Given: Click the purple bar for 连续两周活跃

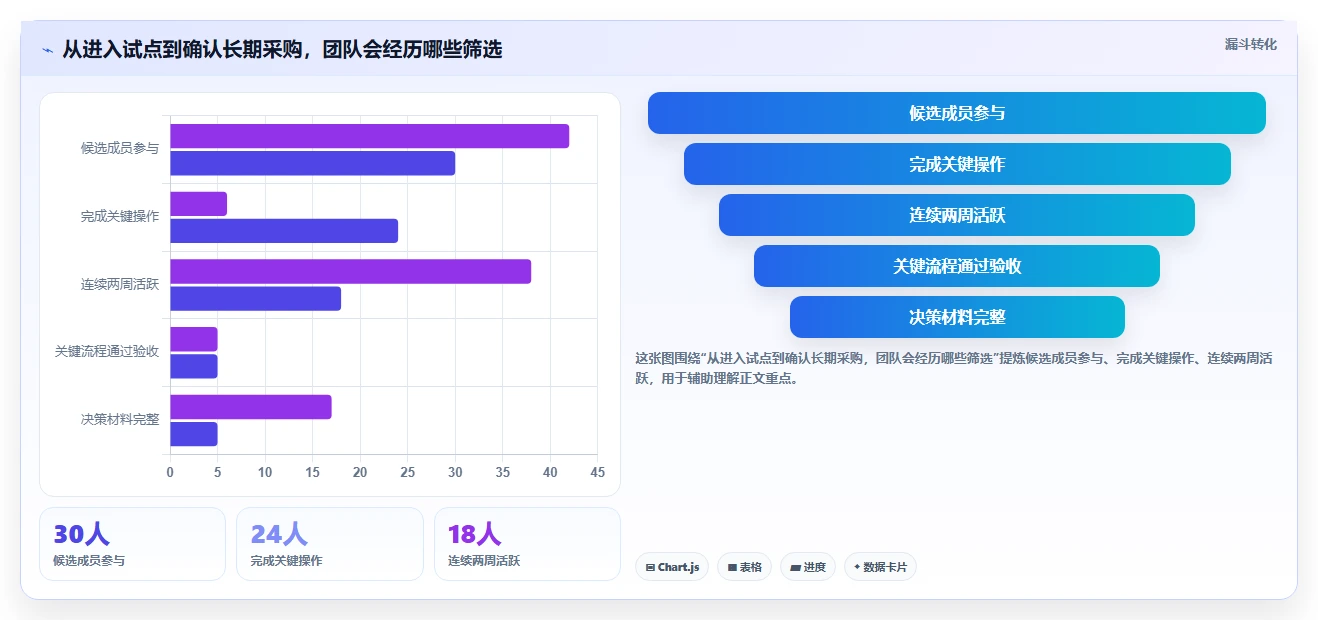Looking at the screenshot, I should pos(350,272).
